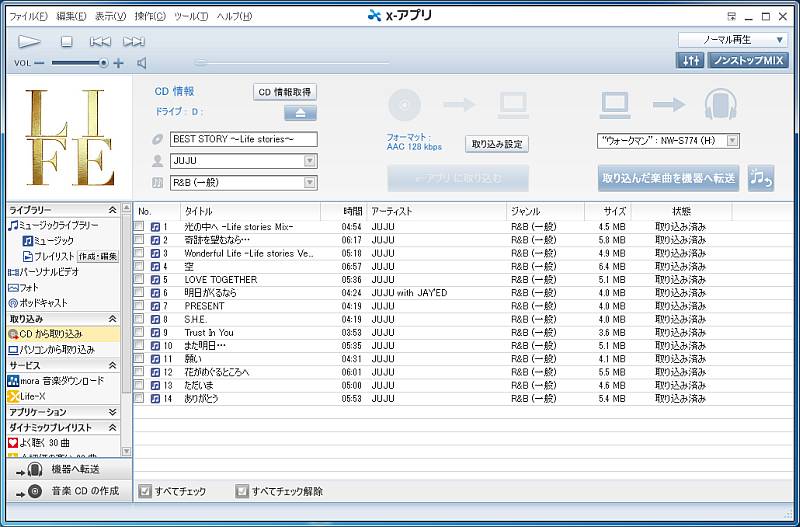Click the 作成・編集 playlist button

[x=97, y=257]
